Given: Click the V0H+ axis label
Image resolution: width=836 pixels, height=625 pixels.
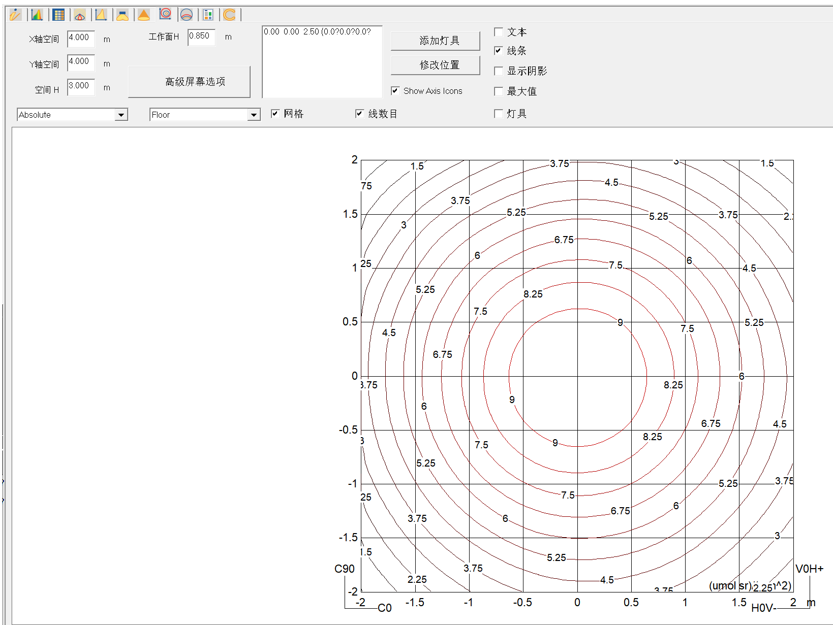Looking at the screenshot, I should (809, 569).
